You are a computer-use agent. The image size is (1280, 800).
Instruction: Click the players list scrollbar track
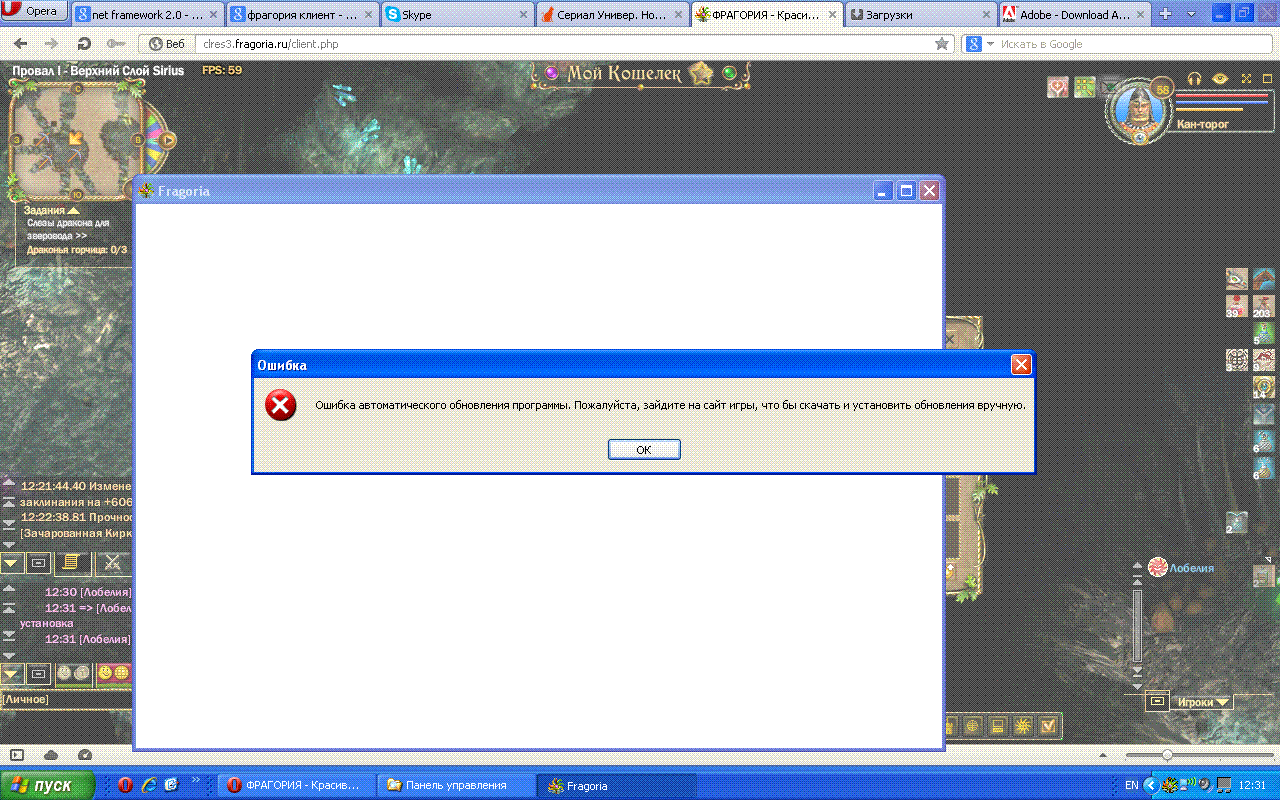[1137, 625]
